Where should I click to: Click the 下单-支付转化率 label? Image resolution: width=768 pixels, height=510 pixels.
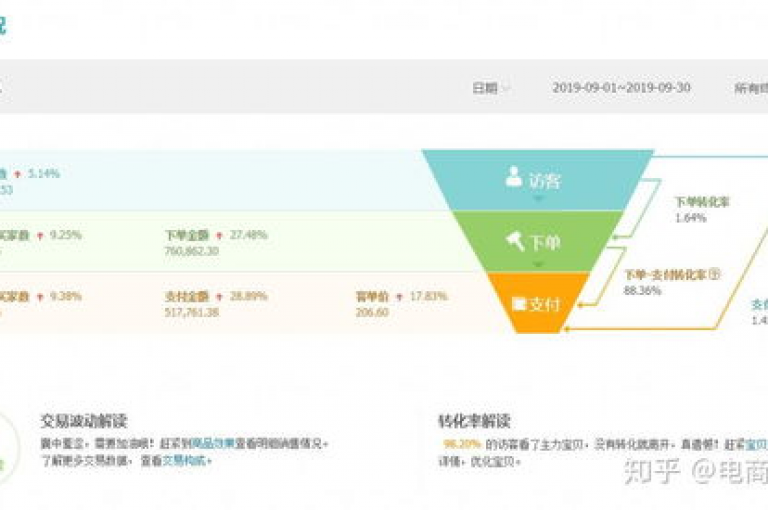click(x=666, y=275)
